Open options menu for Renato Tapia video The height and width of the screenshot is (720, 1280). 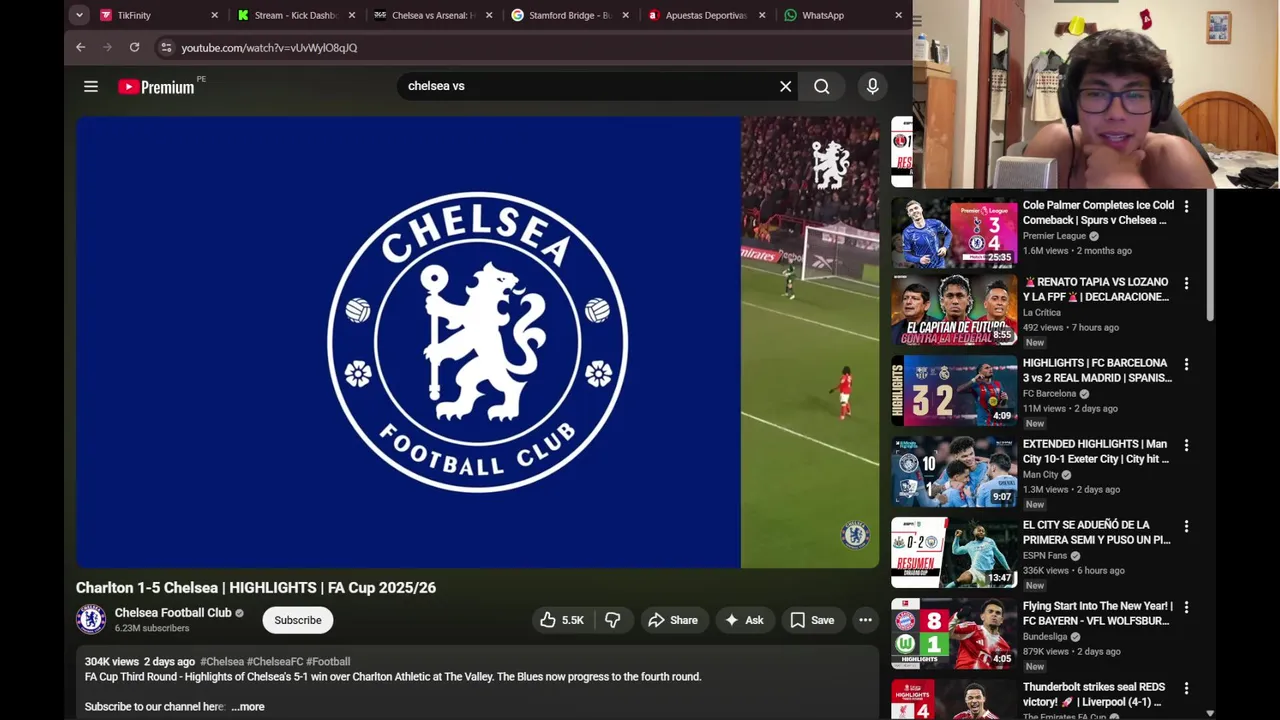click(1187, 284)
